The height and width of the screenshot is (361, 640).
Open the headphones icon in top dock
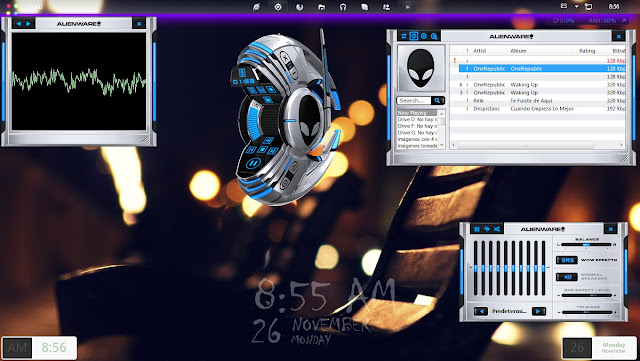point(343,7)
